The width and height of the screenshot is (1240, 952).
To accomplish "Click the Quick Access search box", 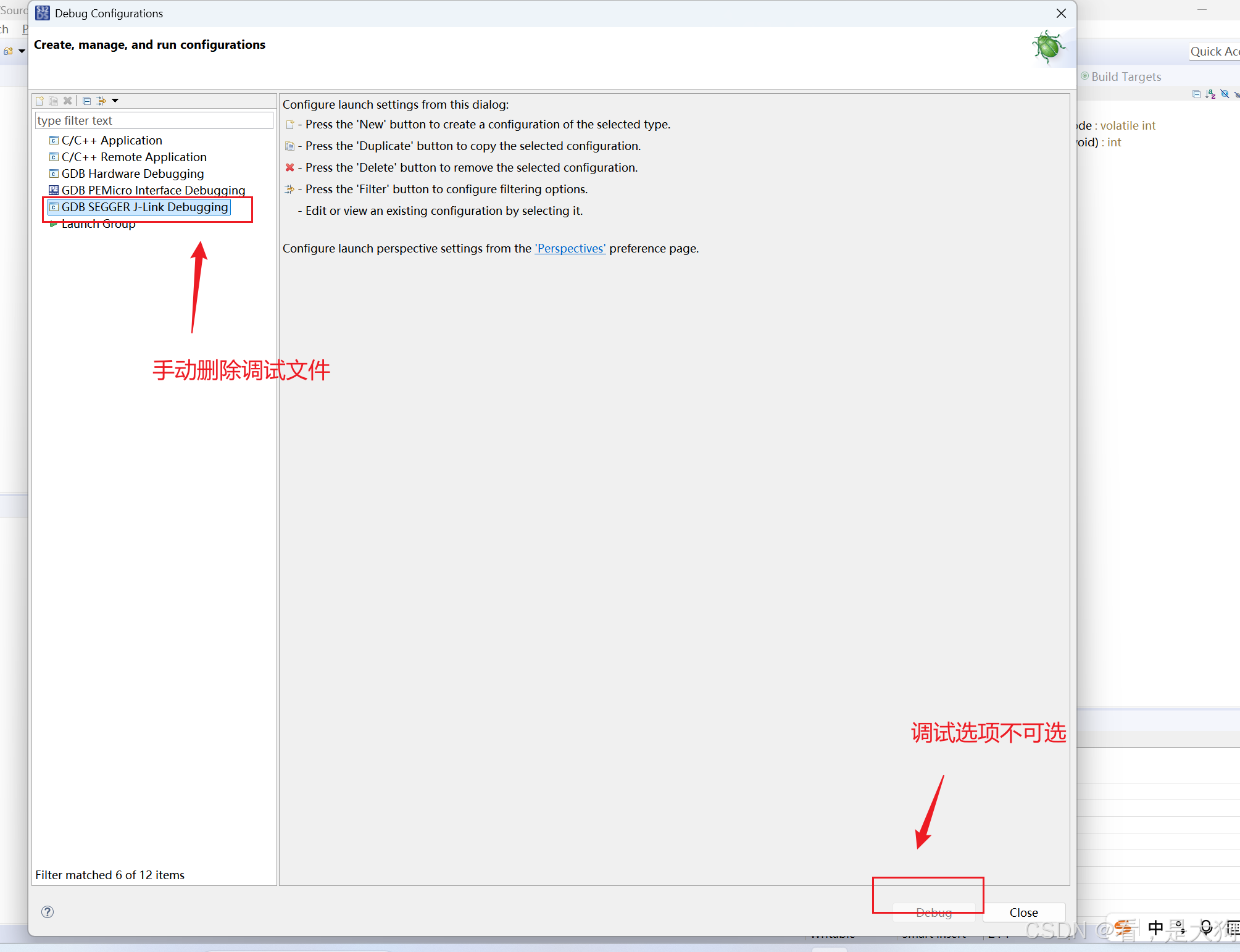I will (x=1214, y=51).
